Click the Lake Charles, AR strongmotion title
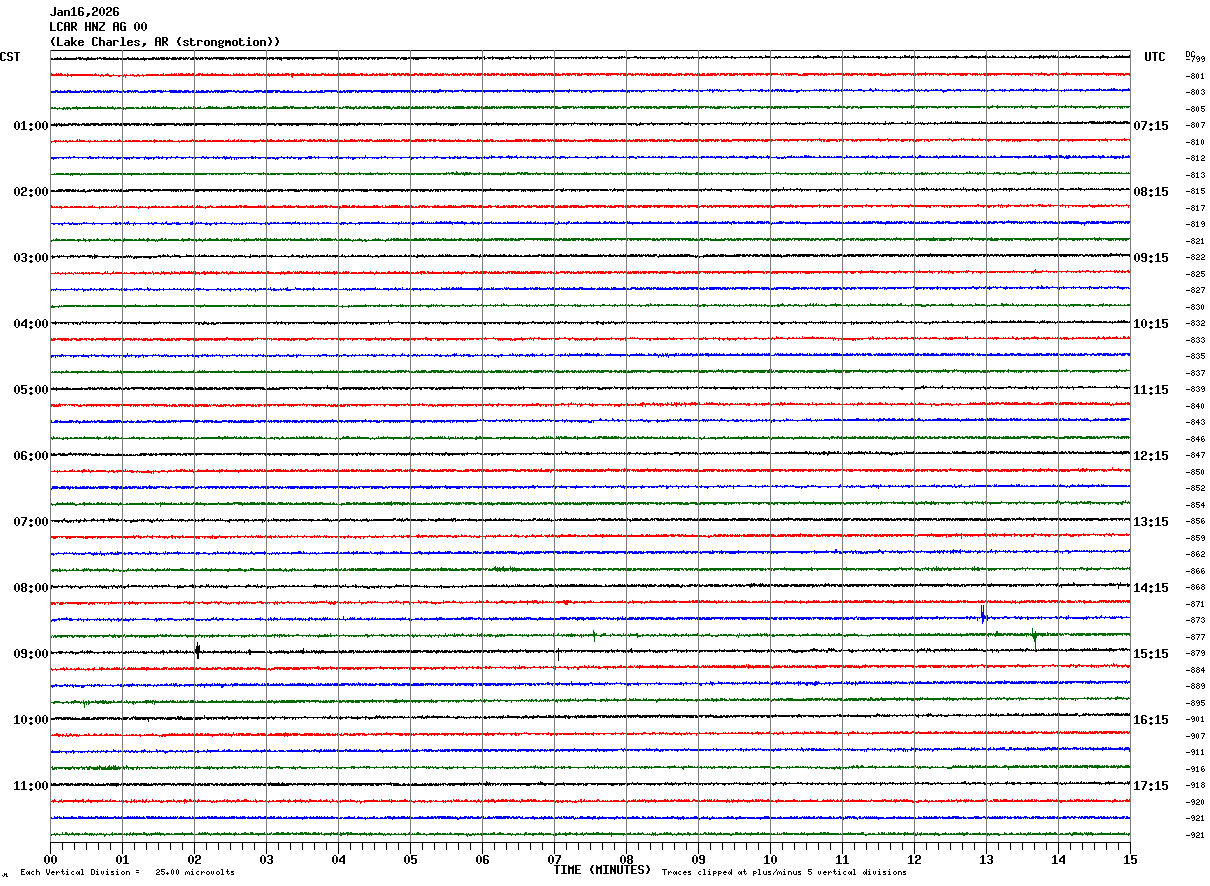The height and width of the screenshot is (886, 1210). point(165,42)
